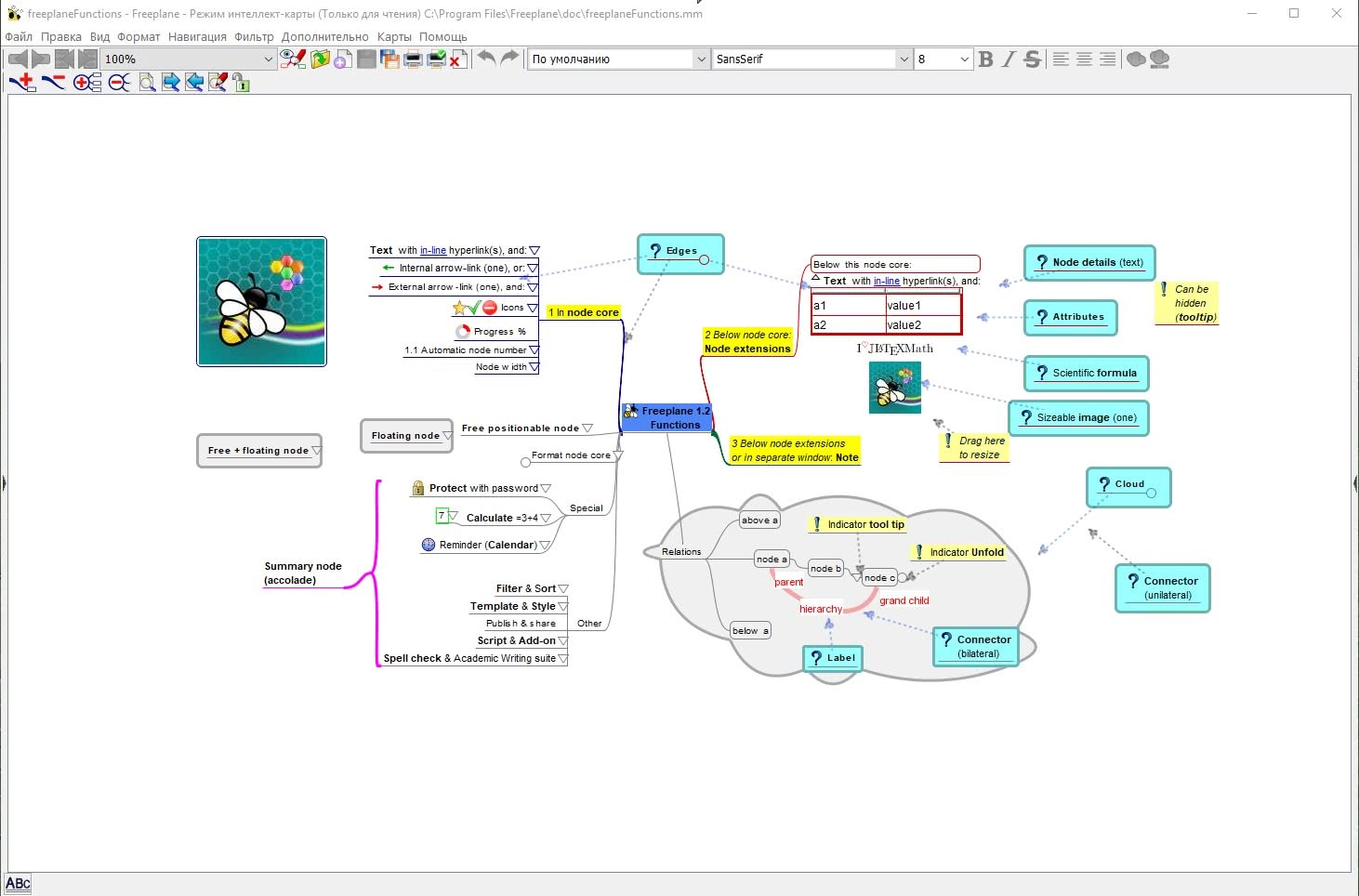Center align text
The height and width of the screenshot is (896, 1359).
point(1084,59)
